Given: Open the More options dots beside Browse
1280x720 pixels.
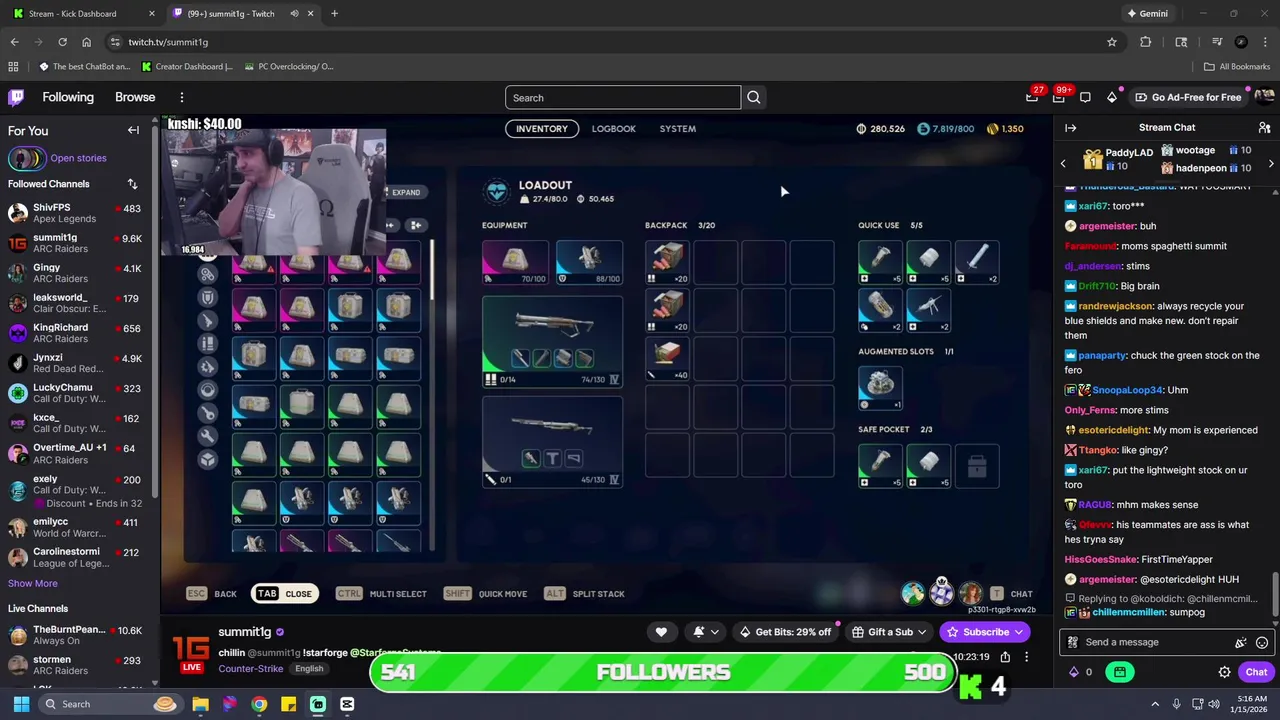Looking at the screenshot, I should 182,97.
